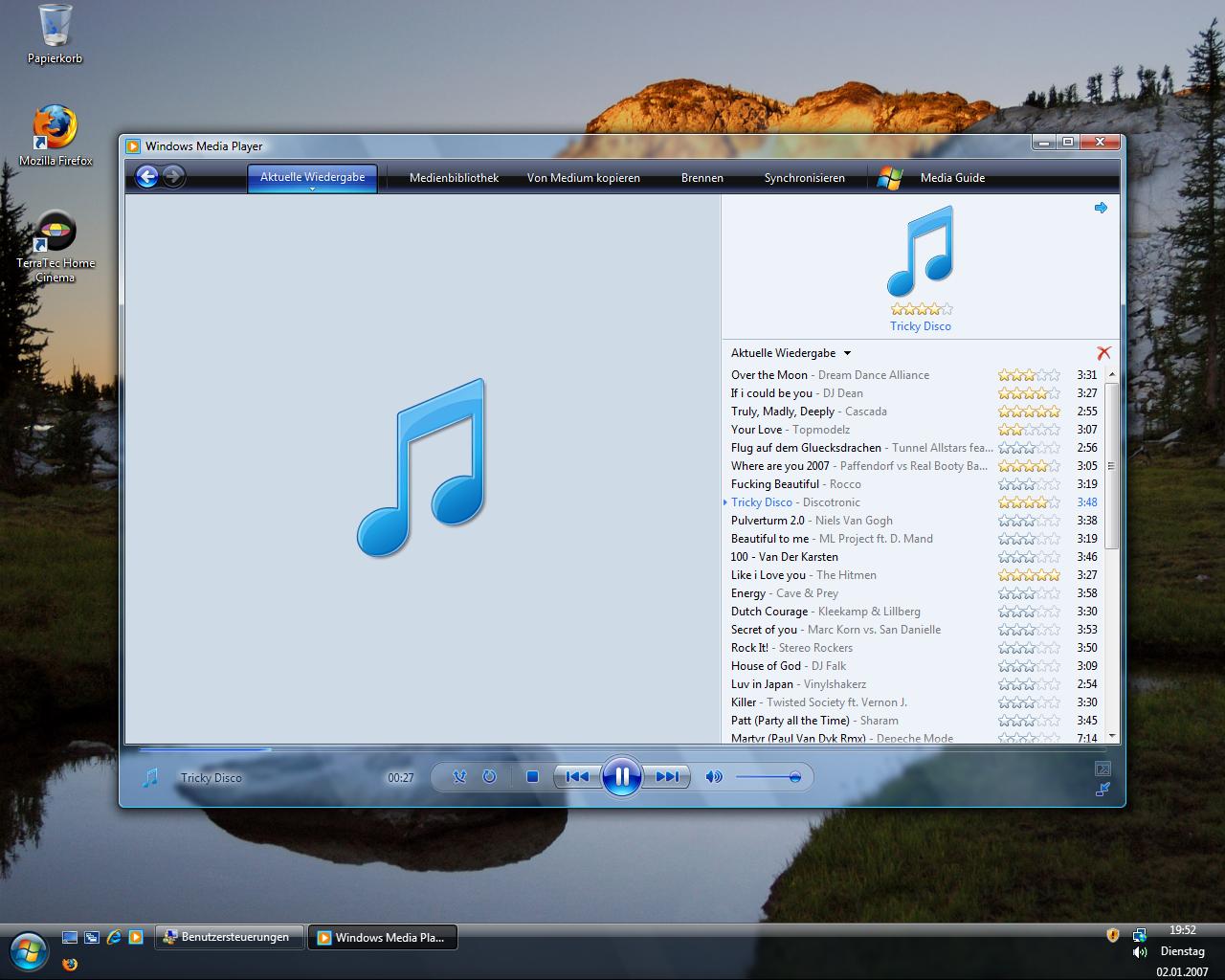The height and width of the screenshot is (980, 1225).
Task: Pause the current song
Action: click(622, 776)
